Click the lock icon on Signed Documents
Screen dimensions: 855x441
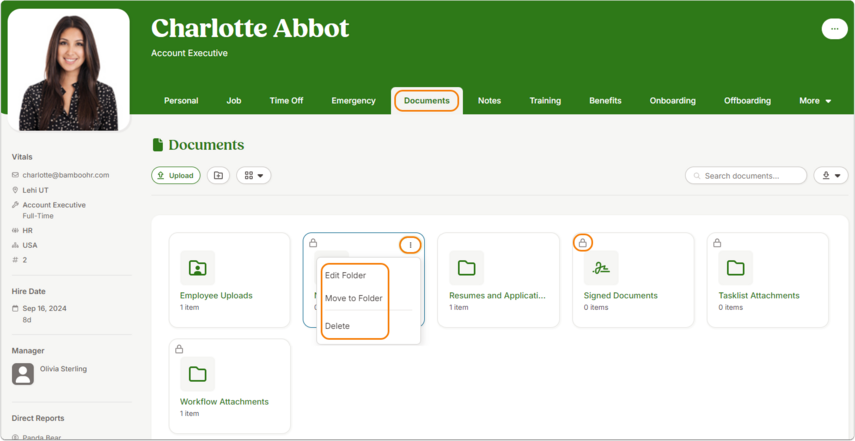coord(582,243)
